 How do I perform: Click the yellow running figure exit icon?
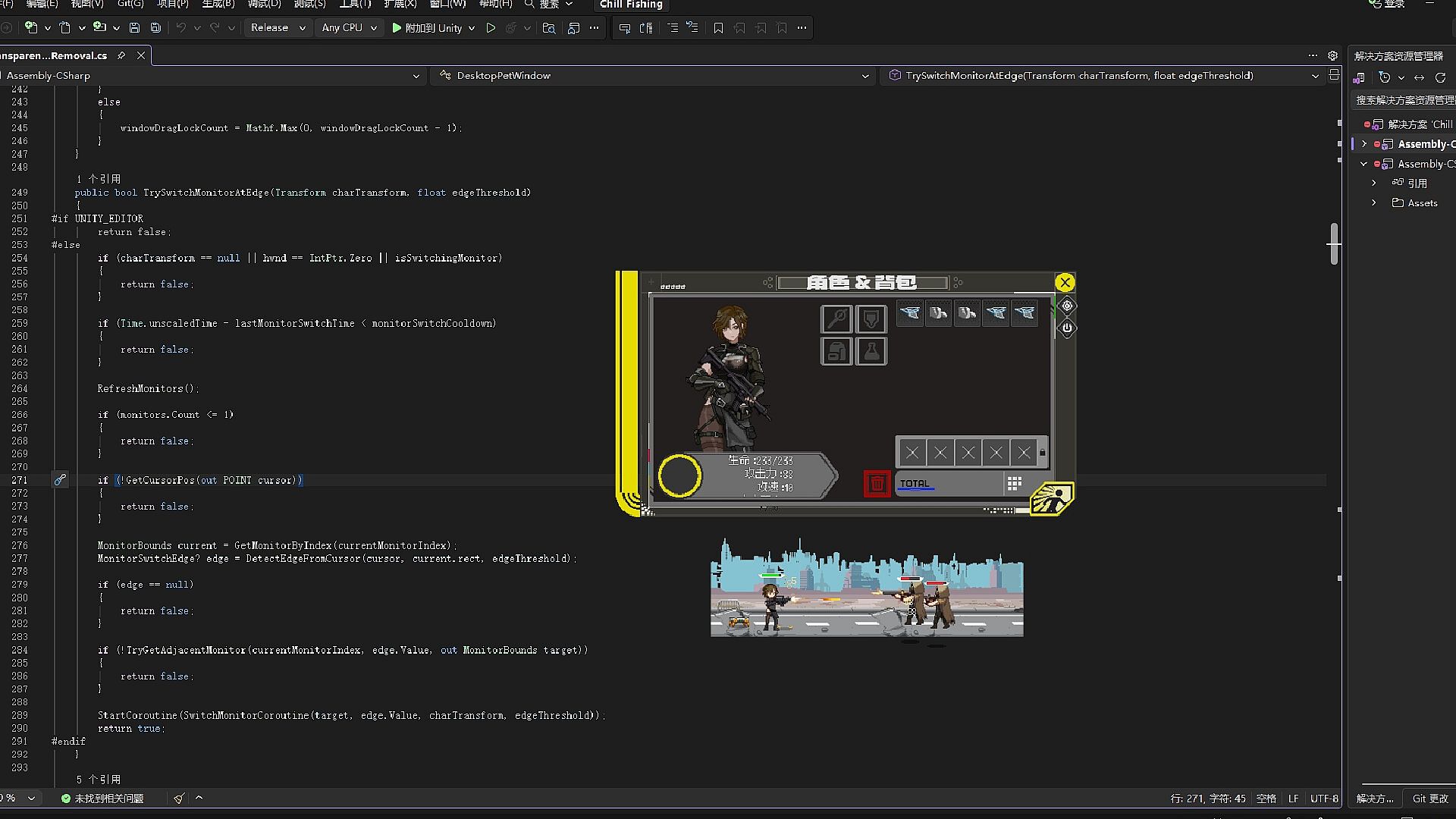pyautogui.click(x=1053, y=499)
